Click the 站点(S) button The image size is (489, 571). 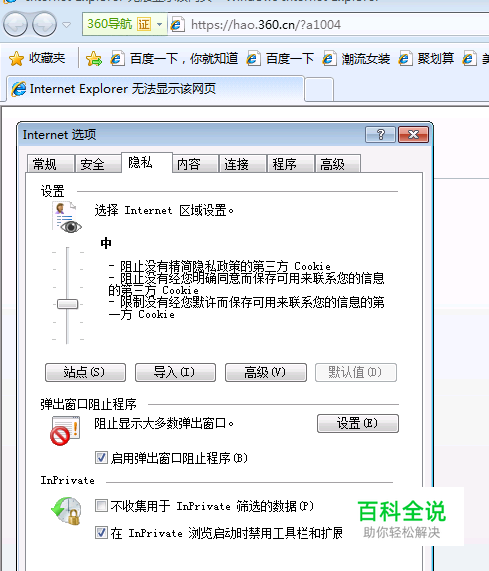(86, 372)
